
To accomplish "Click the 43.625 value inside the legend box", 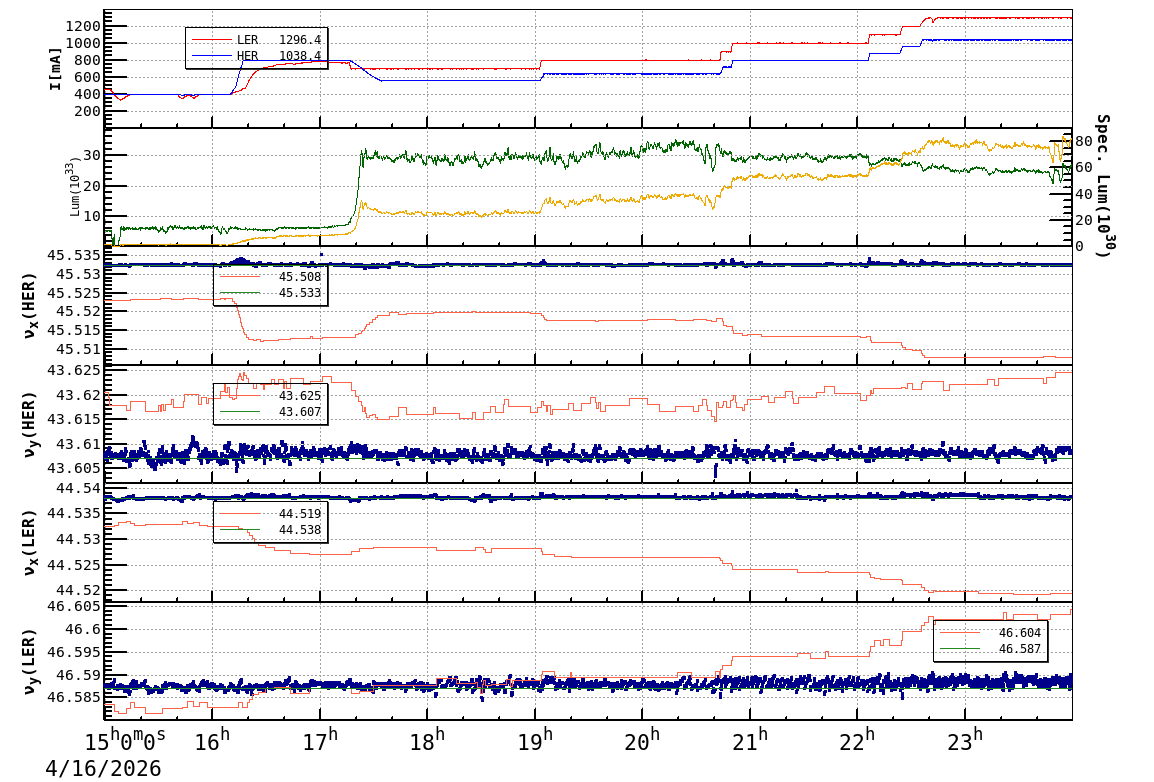I will [x=300, y=396].
